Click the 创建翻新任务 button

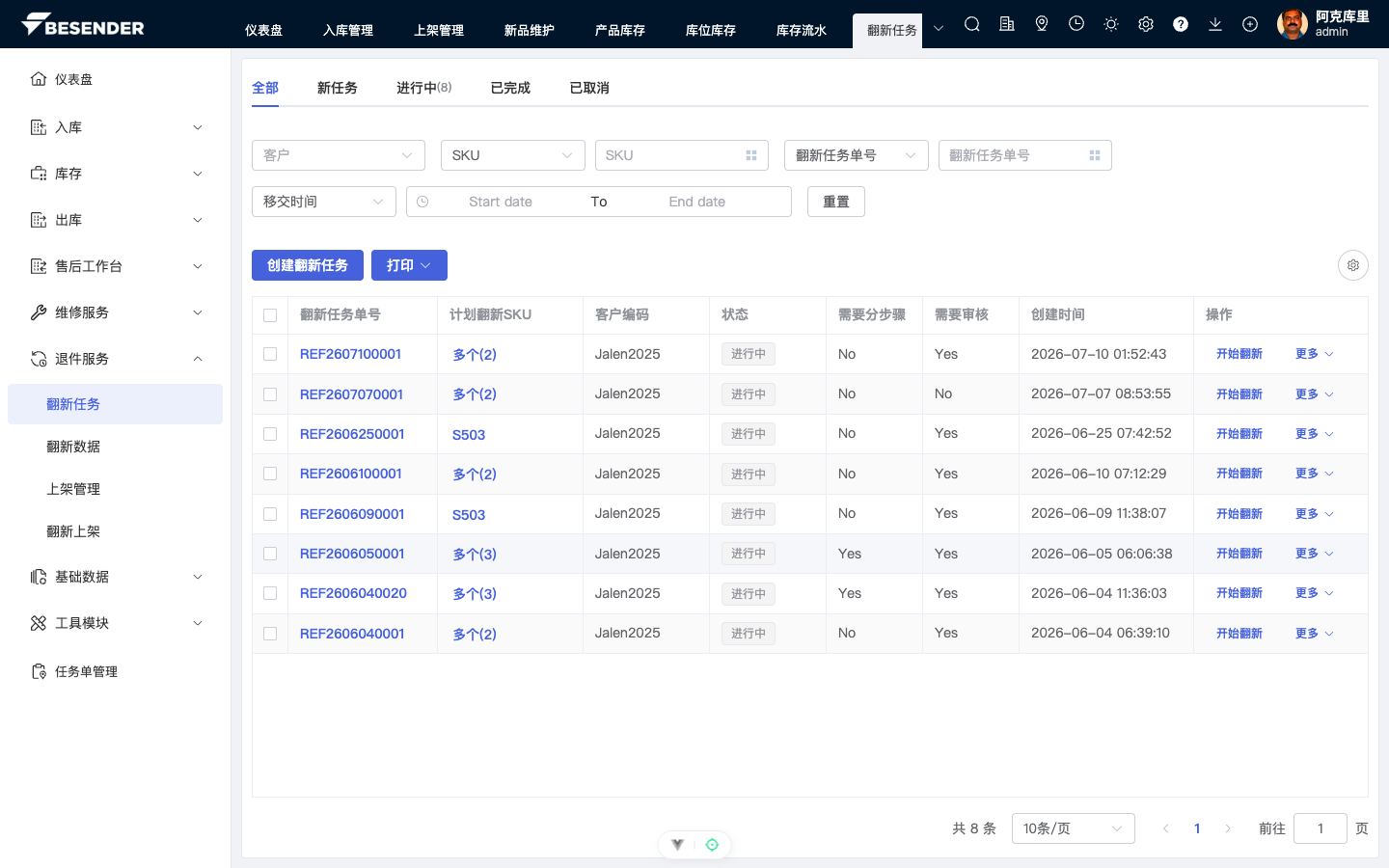(308, 265)
